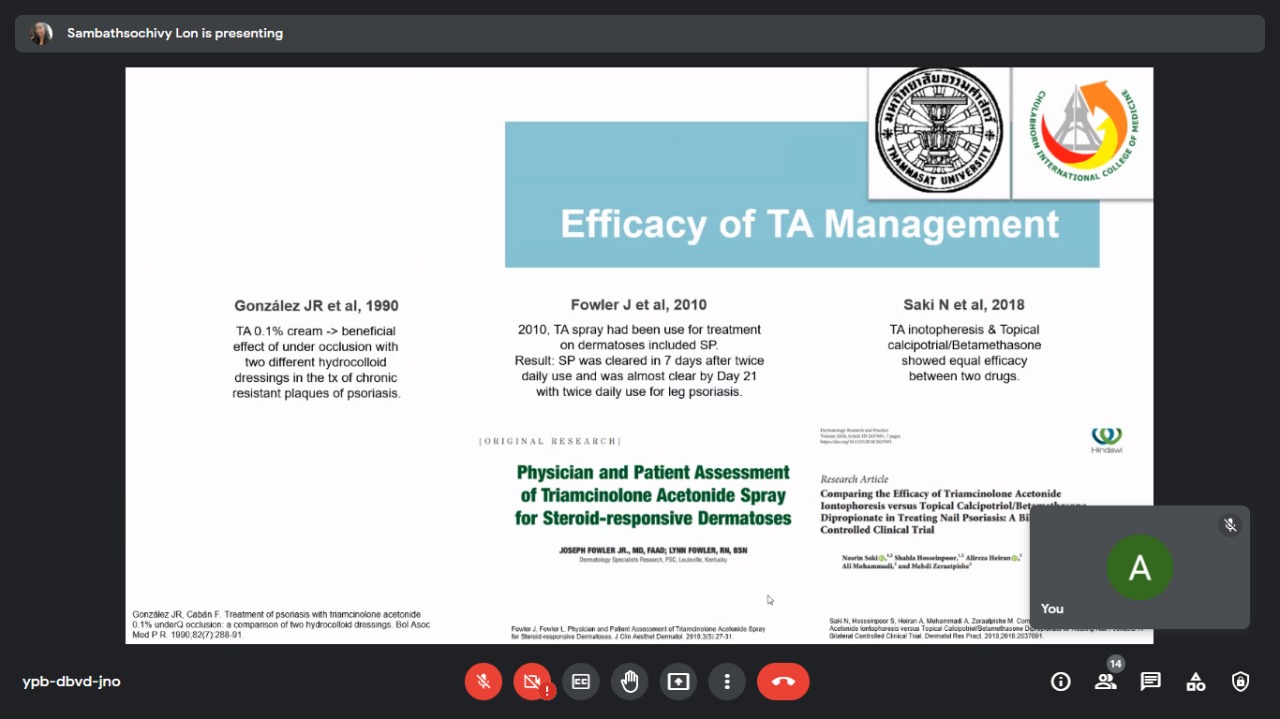Unmute the microphone
Viewport: 1280px width, 719px height.
click(x=483, y=682)
